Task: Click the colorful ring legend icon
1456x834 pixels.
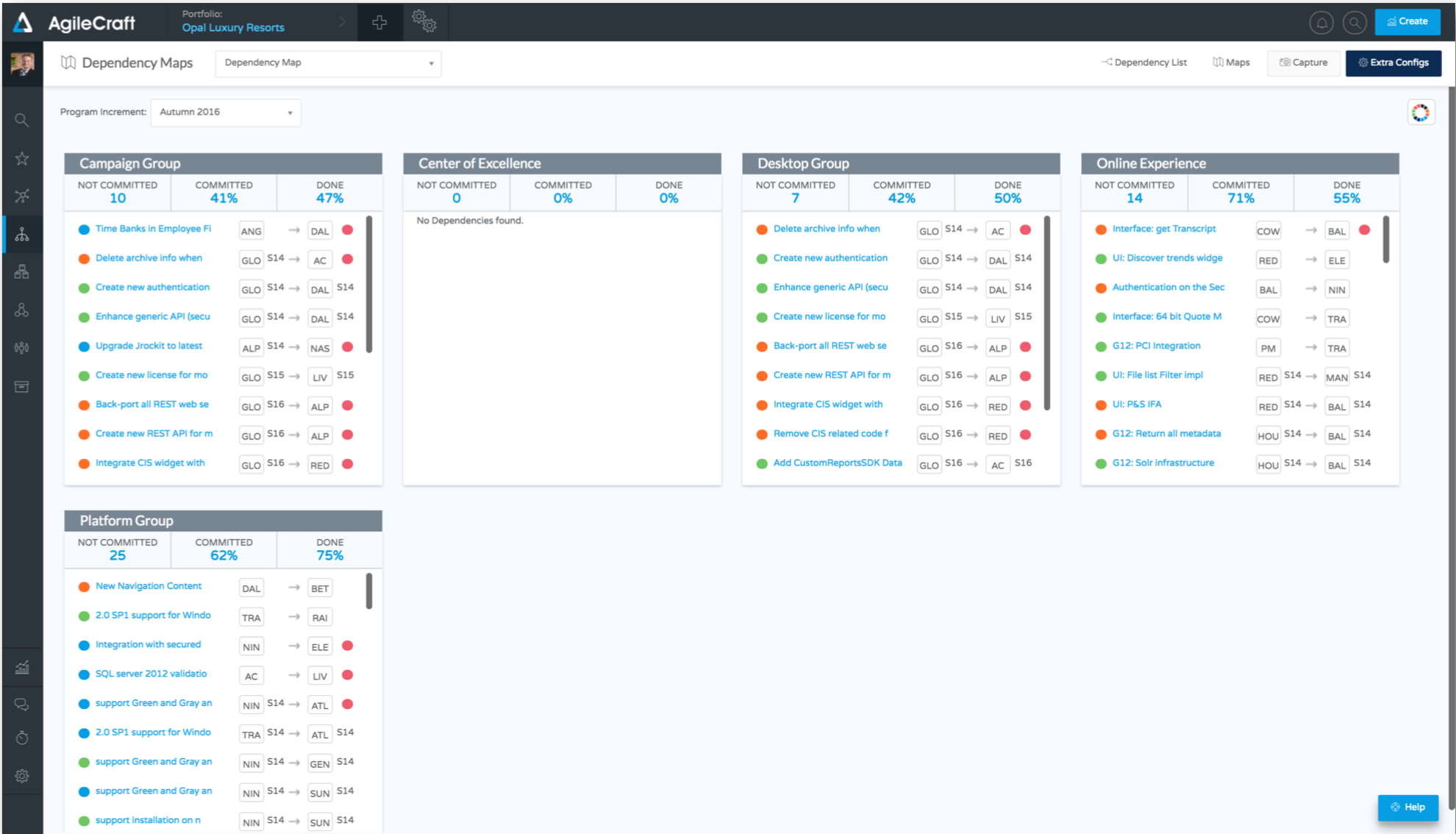Action: coord(1420,113)
